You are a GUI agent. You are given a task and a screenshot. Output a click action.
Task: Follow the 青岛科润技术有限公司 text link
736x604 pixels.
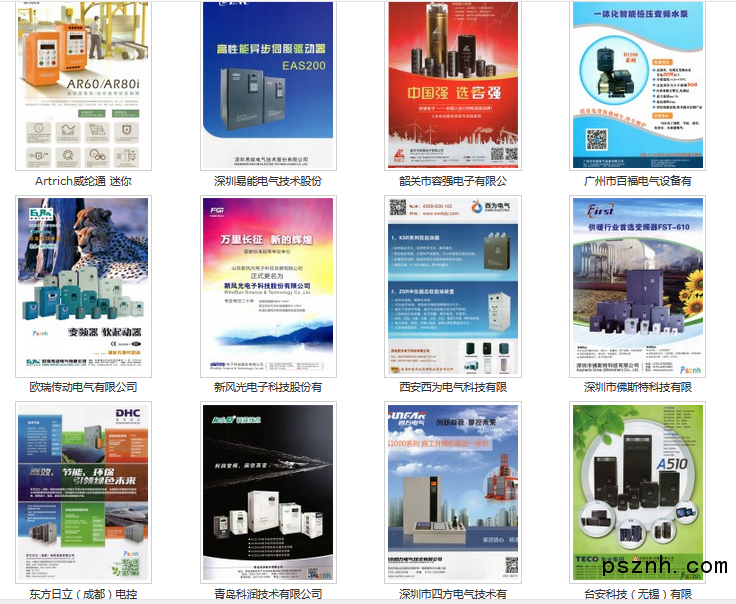[x=268, y=594]
